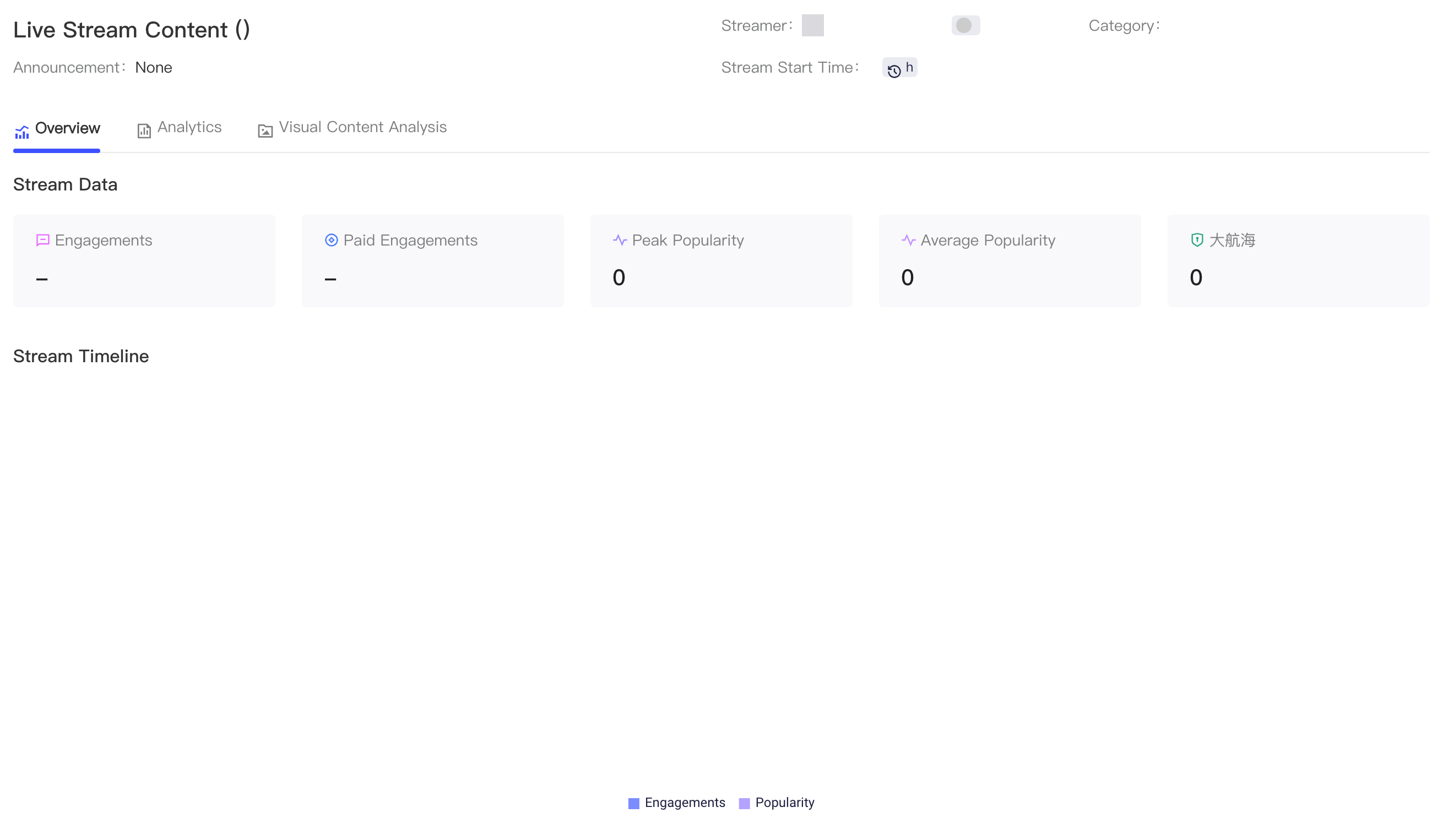The height and width of the screenshot is (840, 1443).
Task: Click the Category label
Action: (1124, 26)
